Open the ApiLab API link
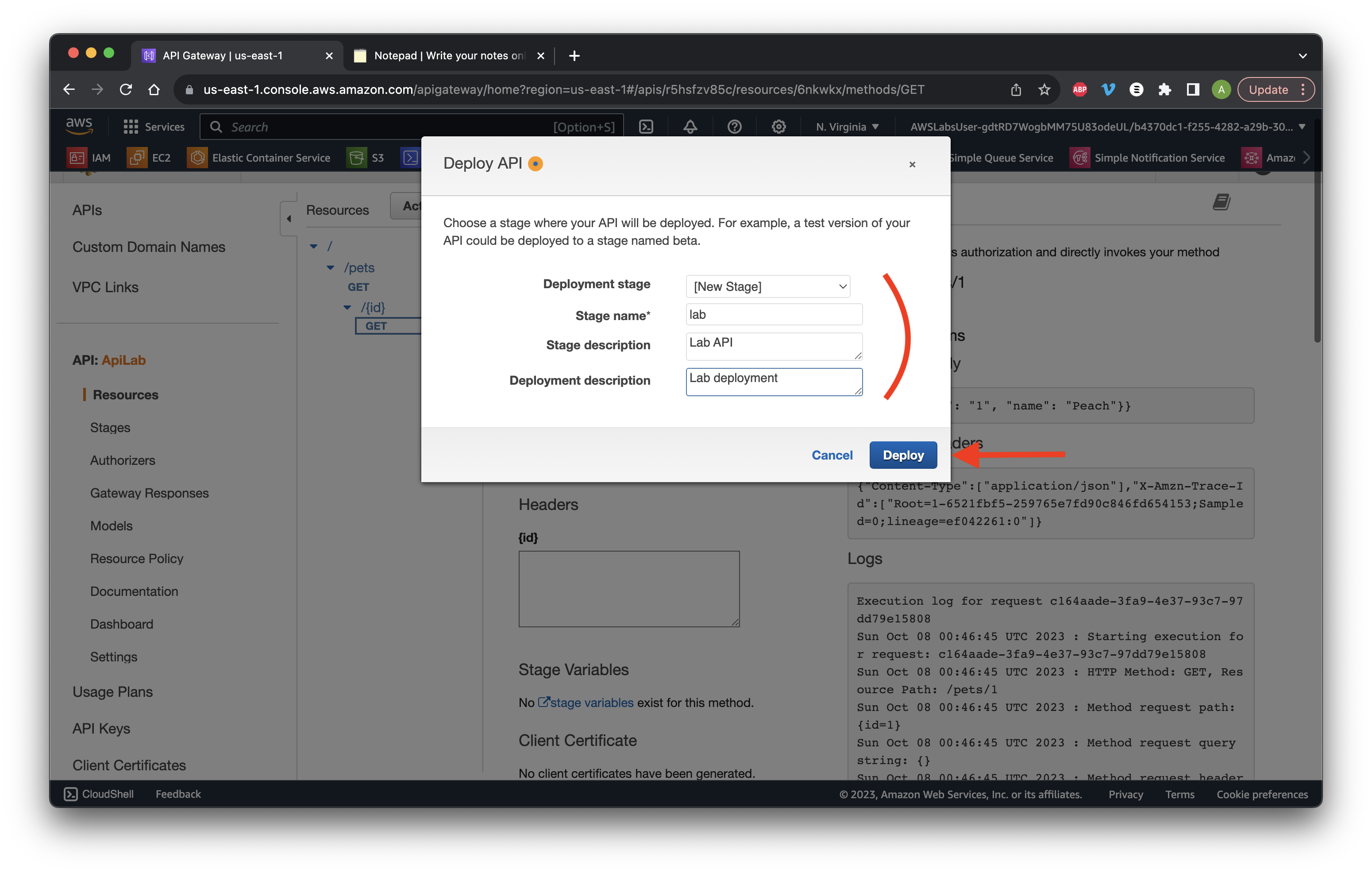This screenshot has width=1372, height=873. coord(123,359)
